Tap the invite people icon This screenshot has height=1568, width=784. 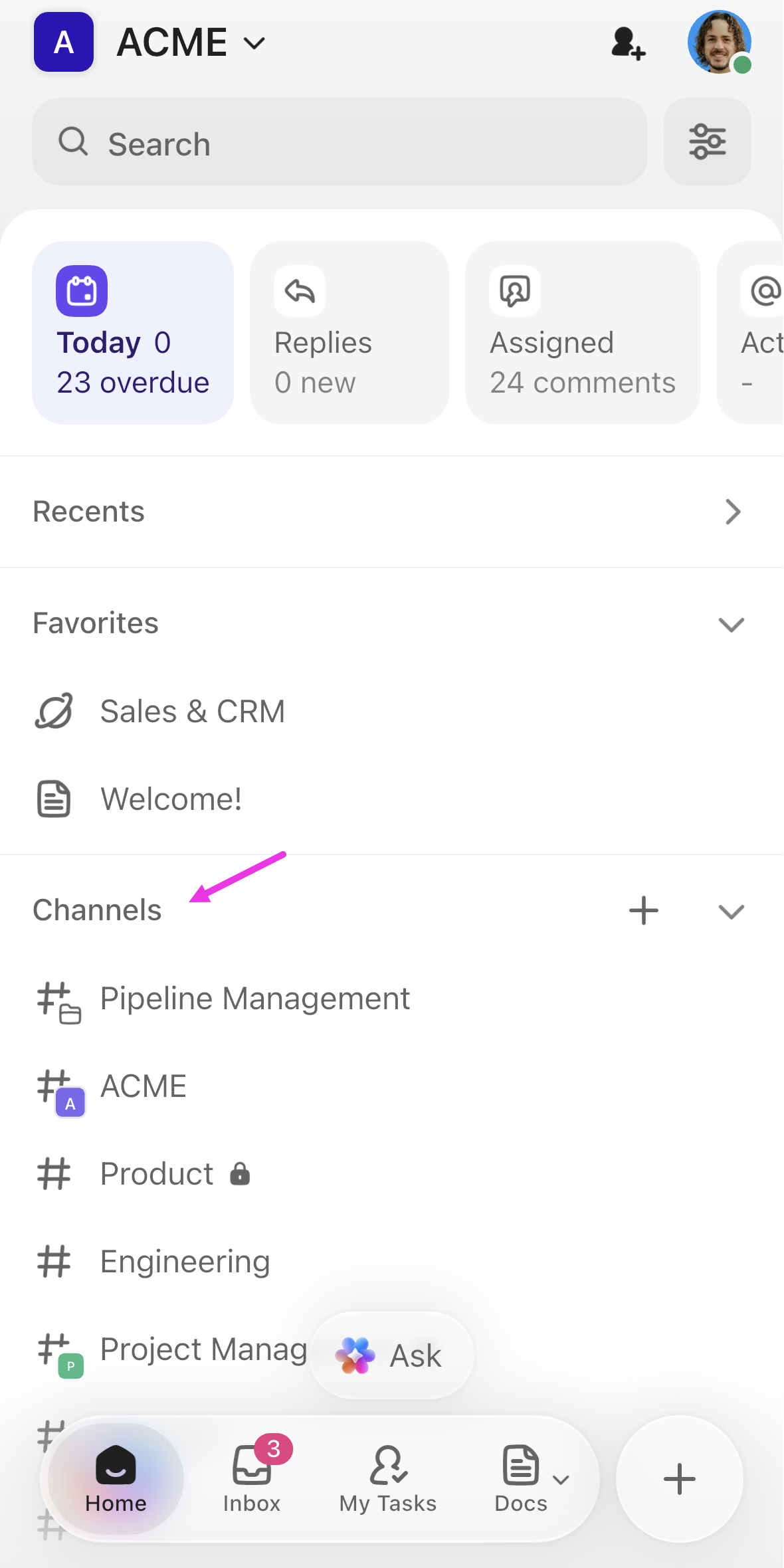(x=627, y=44)
